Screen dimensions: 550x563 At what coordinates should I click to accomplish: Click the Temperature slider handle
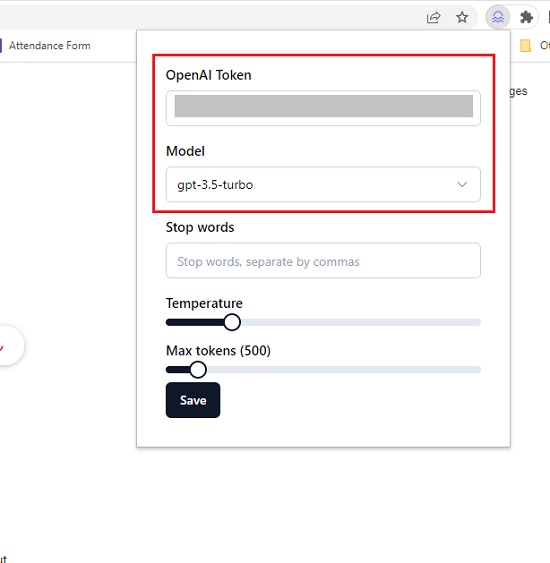tap(232, 322)
